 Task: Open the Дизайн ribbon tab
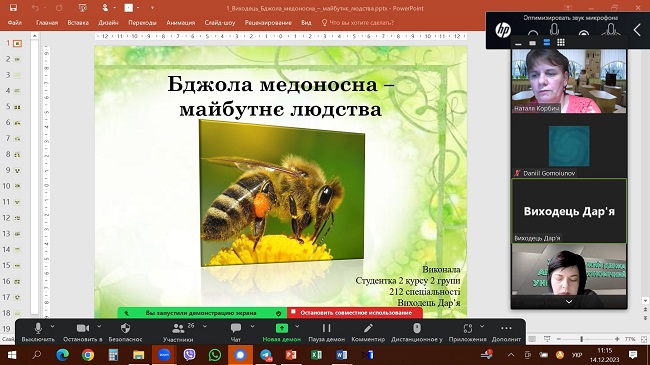point(108,23)
